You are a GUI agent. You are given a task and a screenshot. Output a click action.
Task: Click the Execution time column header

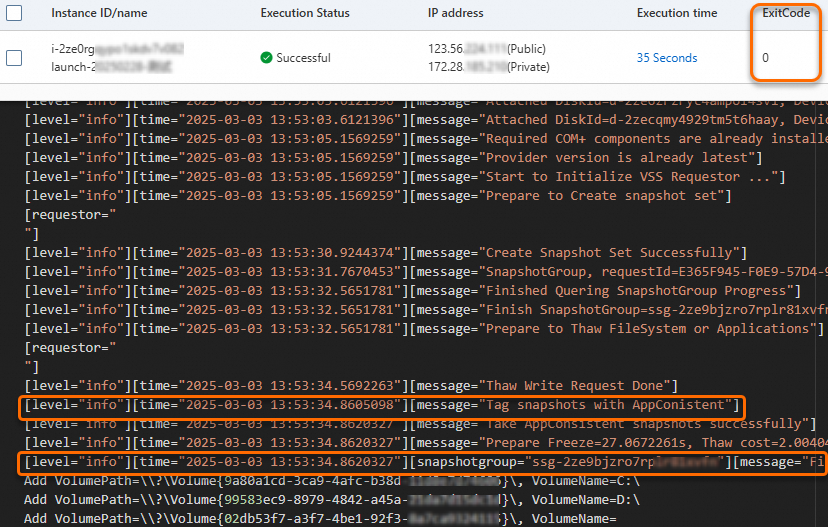coord(677,13)
